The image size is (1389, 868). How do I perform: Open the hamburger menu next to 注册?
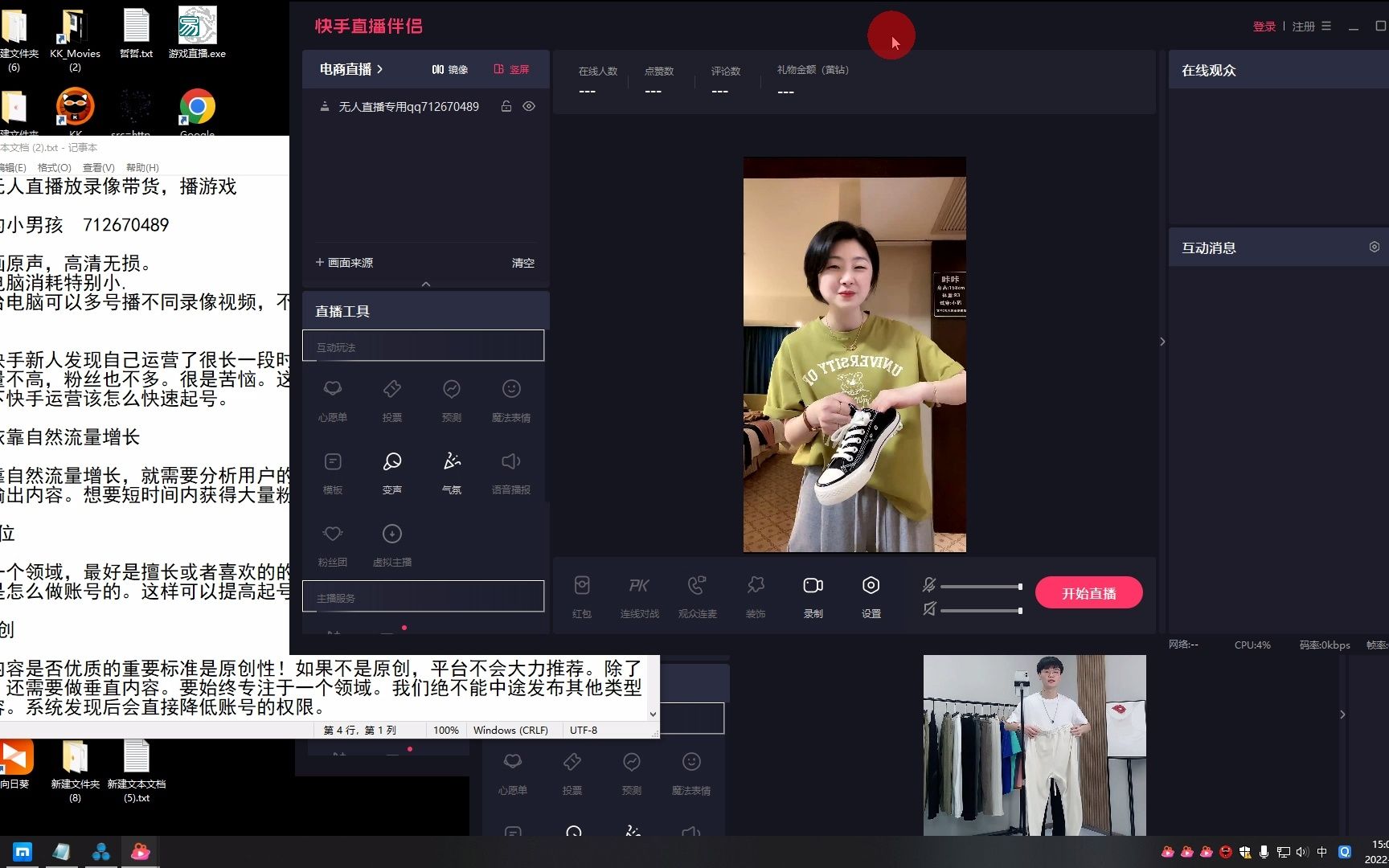pos(1326,27)
